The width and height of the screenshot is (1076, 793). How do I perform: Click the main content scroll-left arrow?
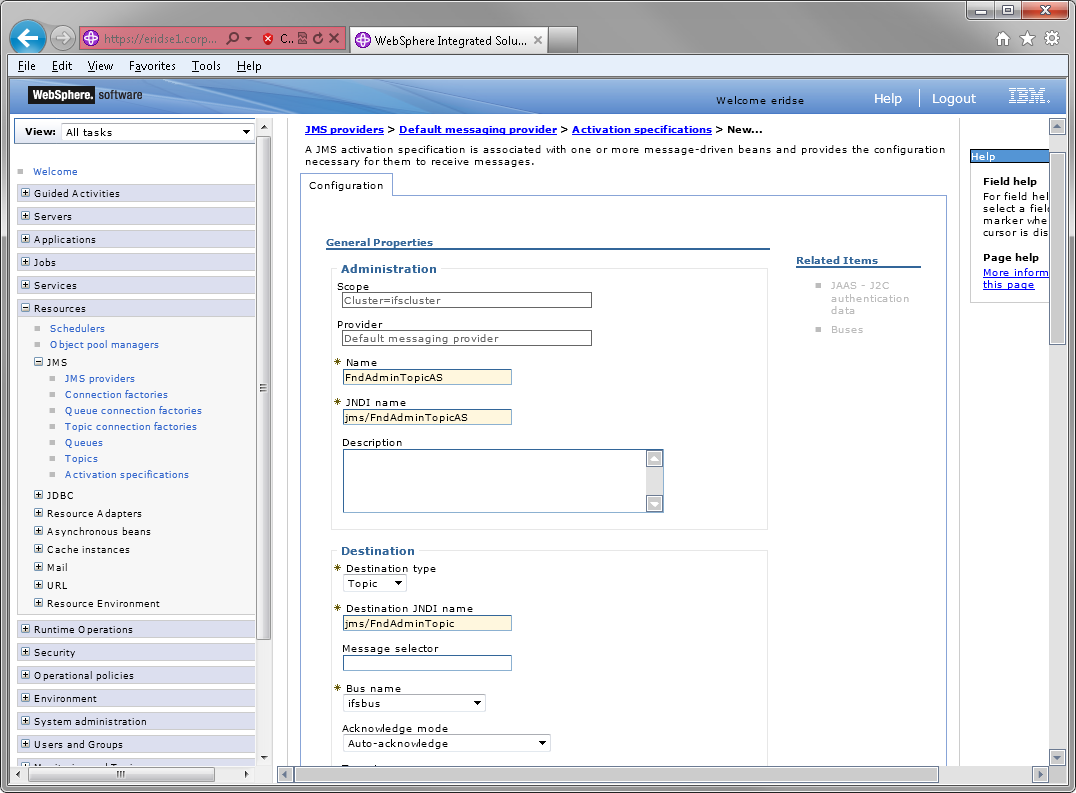pos(286,774)
